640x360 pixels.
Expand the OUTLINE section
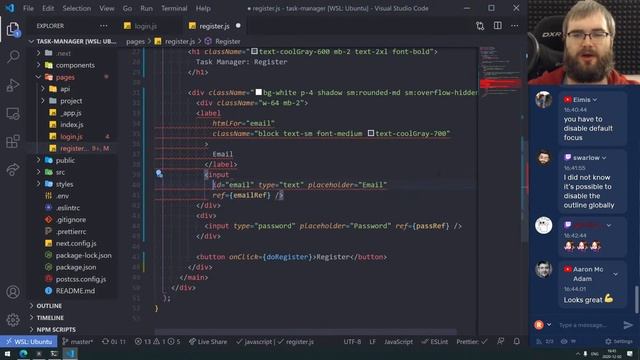pos(49,306)
